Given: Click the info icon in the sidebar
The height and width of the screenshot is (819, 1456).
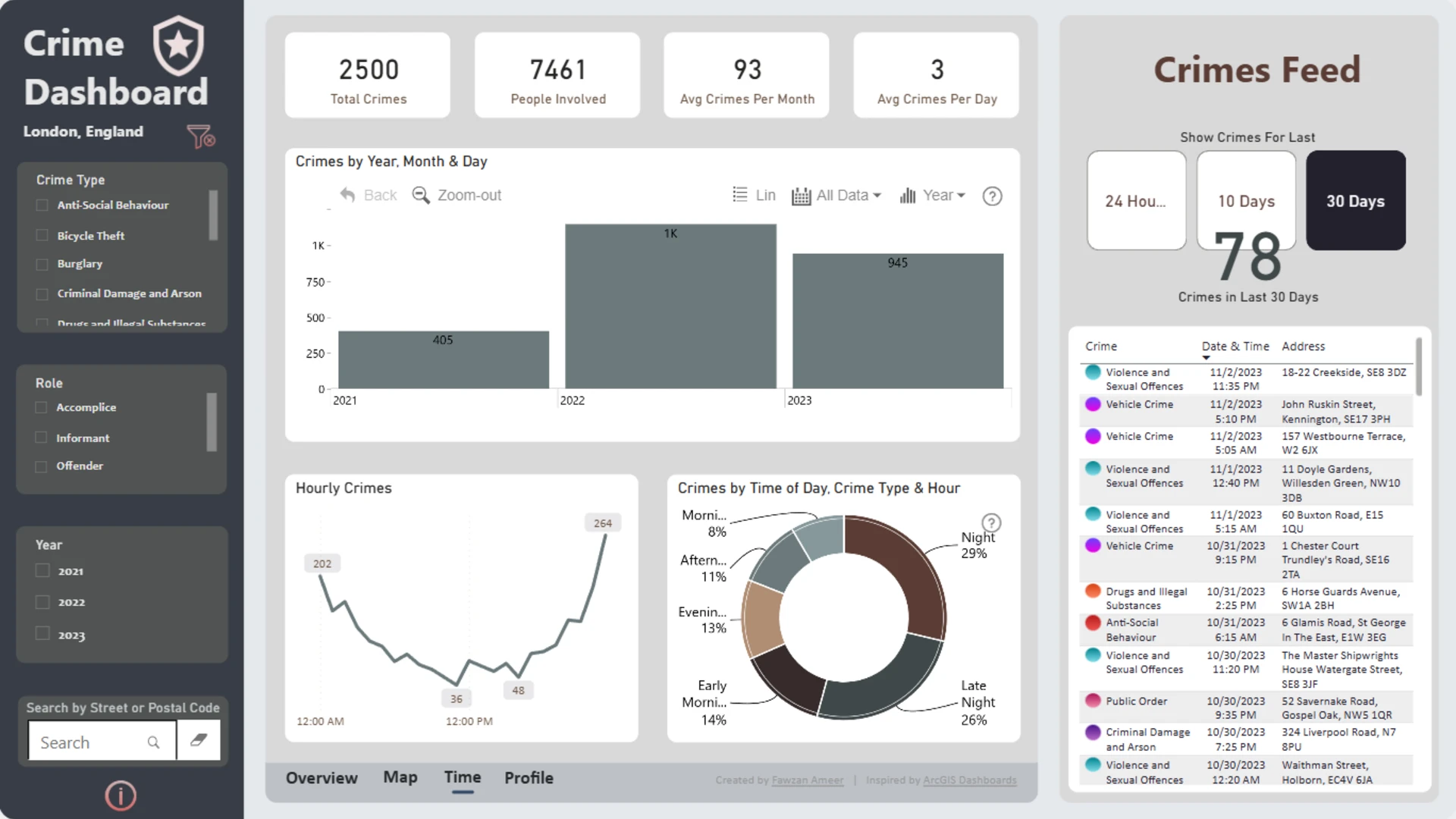Looking at the screenshot, I should pyautogui.click(x=121, y=795).
